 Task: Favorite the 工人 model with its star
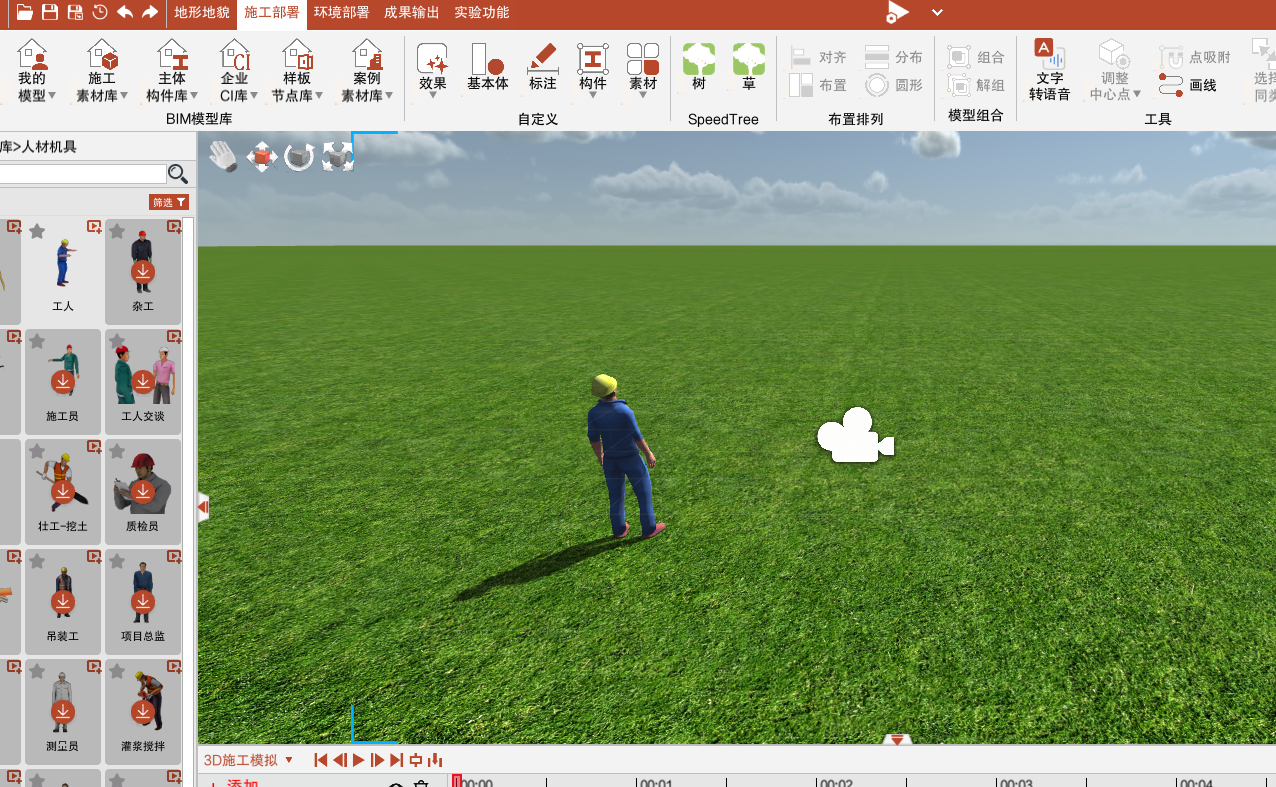(37, 231)
